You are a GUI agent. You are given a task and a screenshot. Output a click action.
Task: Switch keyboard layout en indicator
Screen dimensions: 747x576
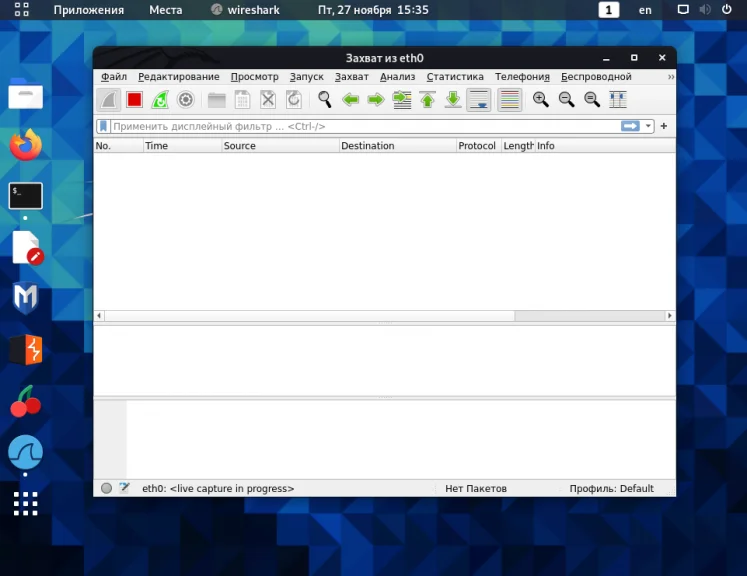click(645, 10)
